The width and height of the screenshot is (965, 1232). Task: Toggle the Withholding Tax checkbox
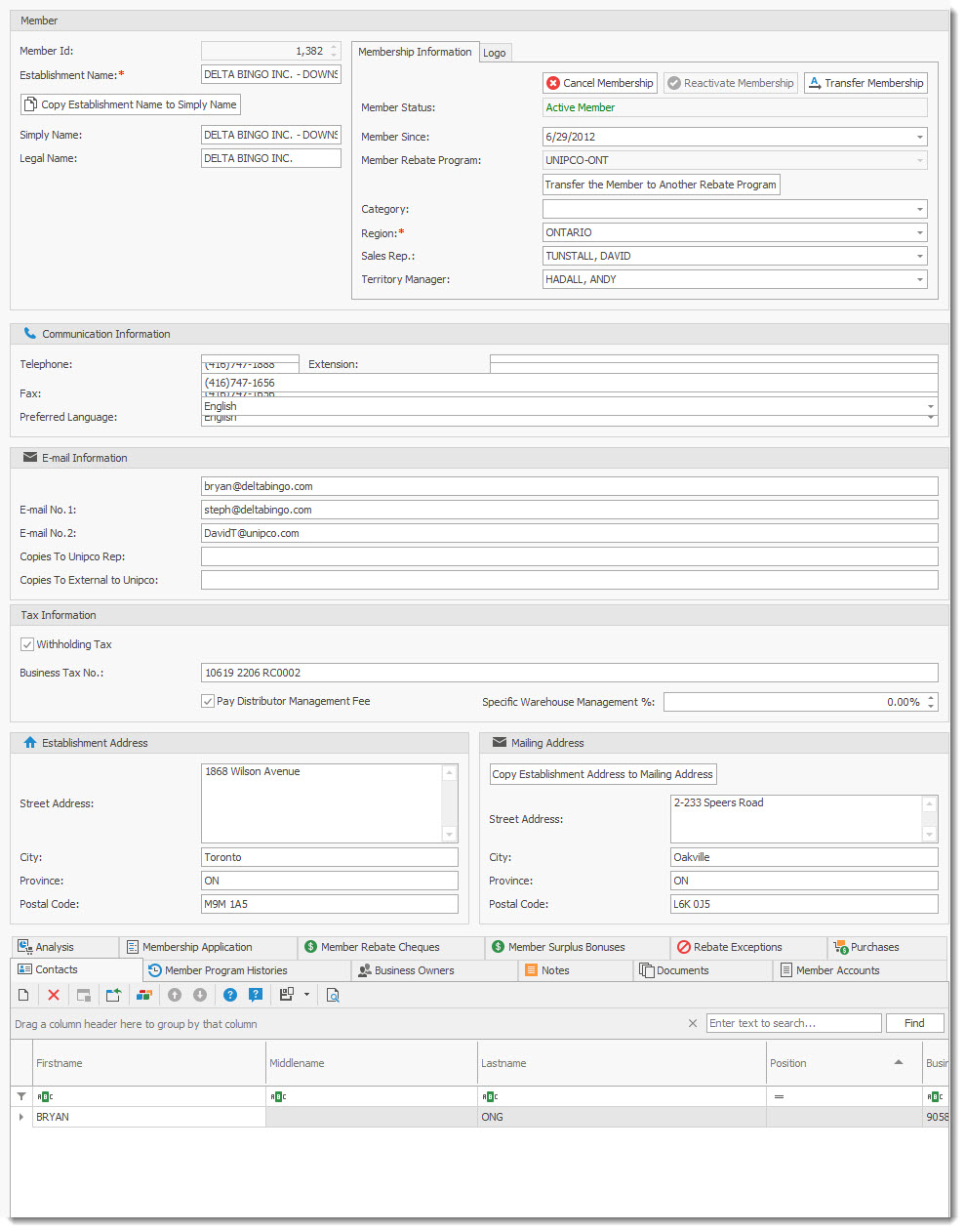pyautogui.click(x=27, y=644)
